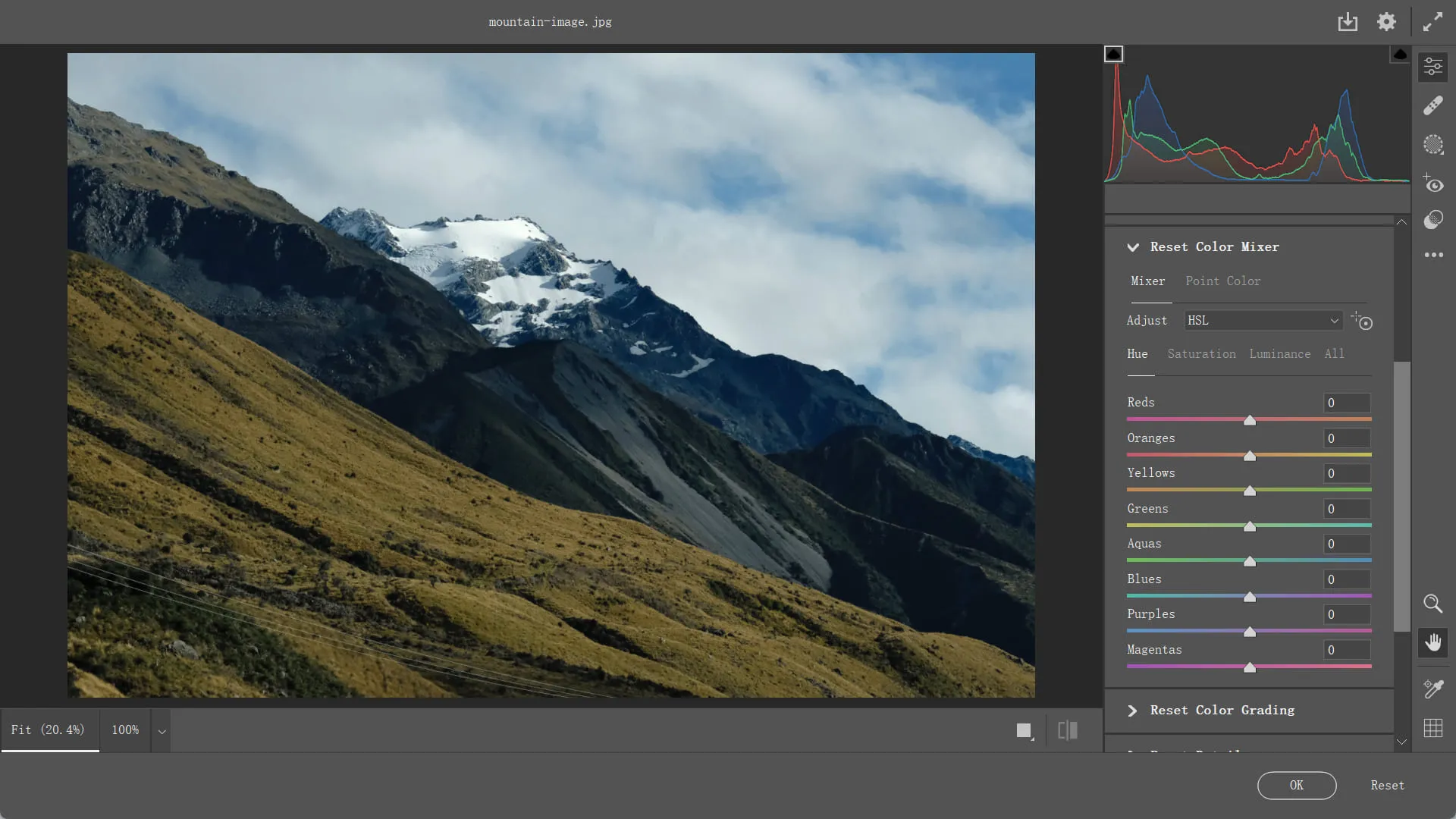Image resolution: width=1456 pixels, height=819 pixels.
Task: Select the Red Eye removal tool
Action: 1432,184
